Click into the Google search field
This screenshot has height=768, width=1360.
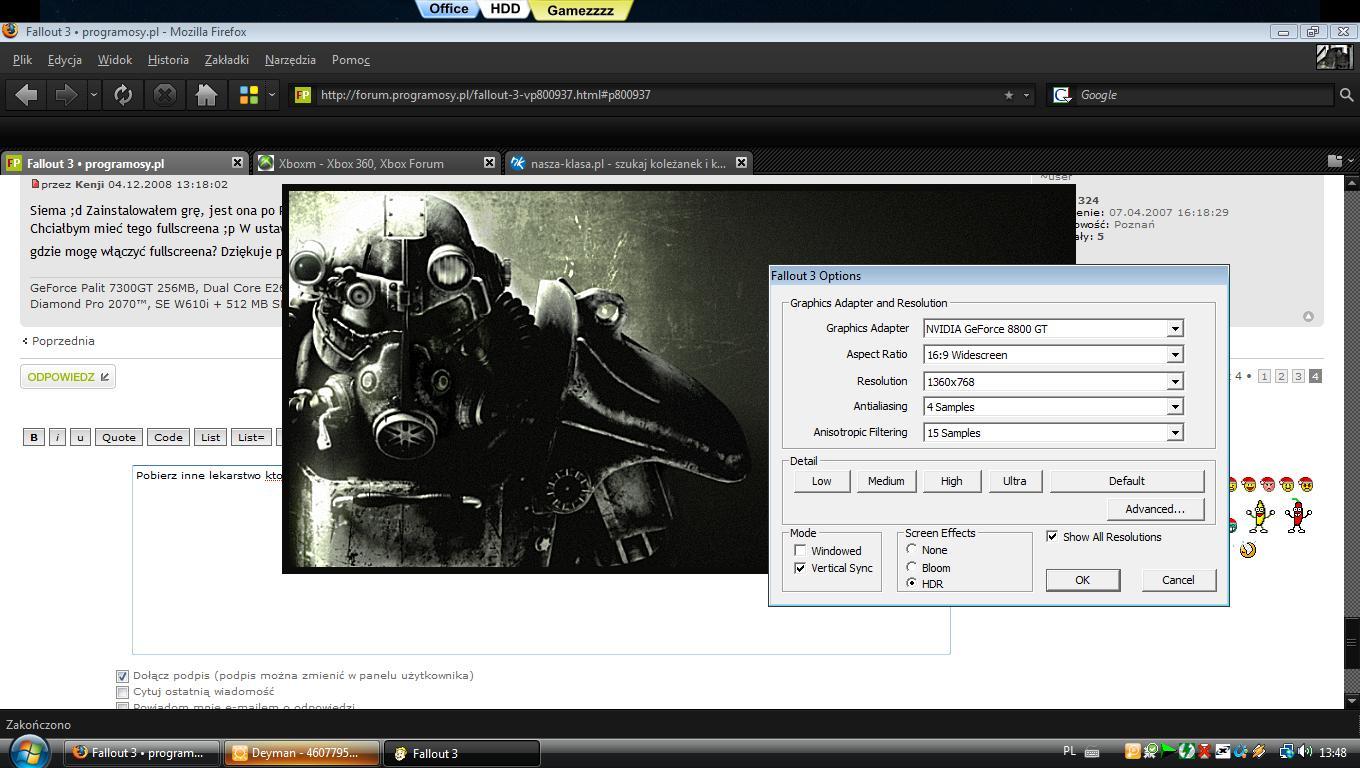coord(1205,95)
